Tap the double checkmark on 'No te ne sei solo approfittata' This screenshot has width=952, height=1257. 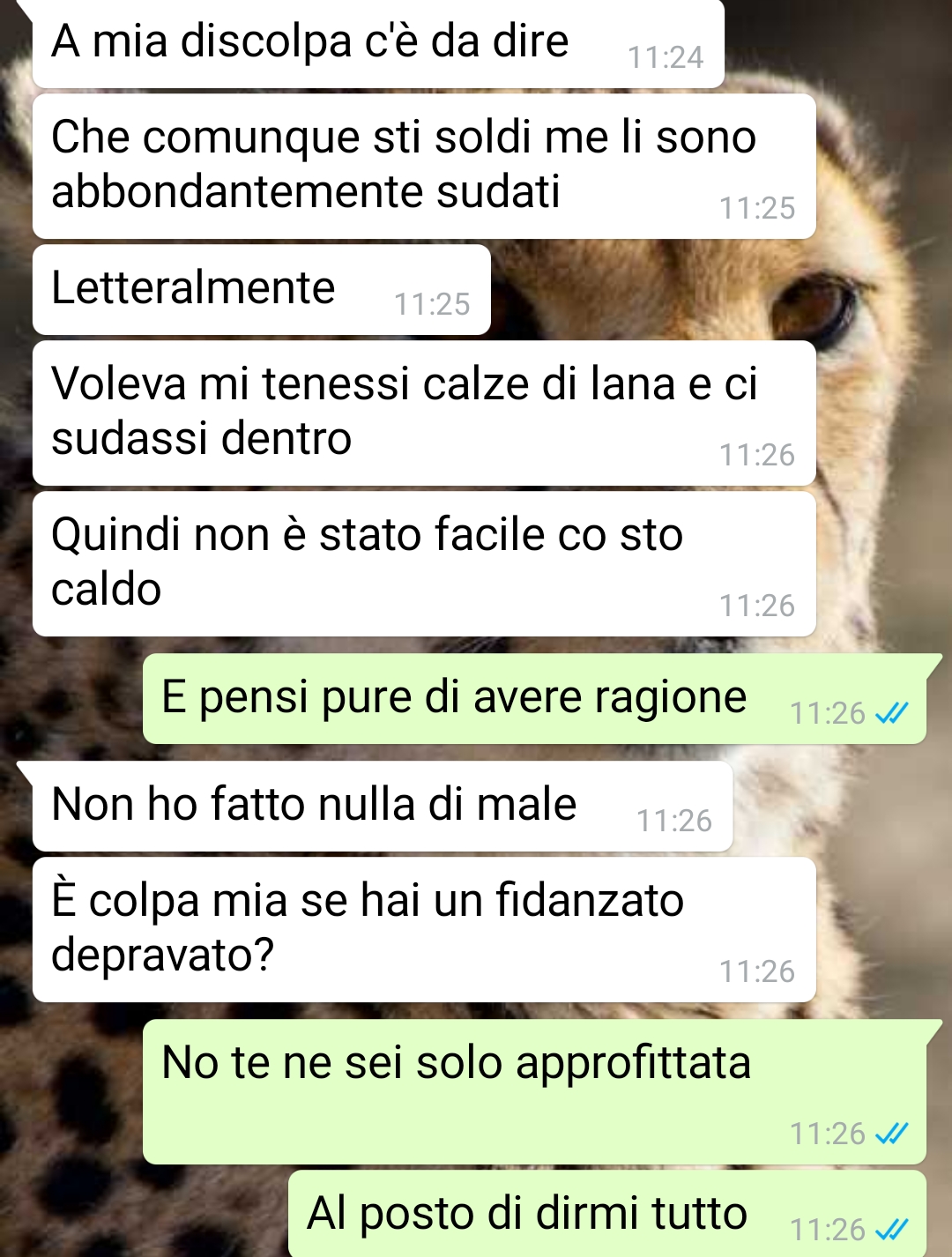(891, 1134)
